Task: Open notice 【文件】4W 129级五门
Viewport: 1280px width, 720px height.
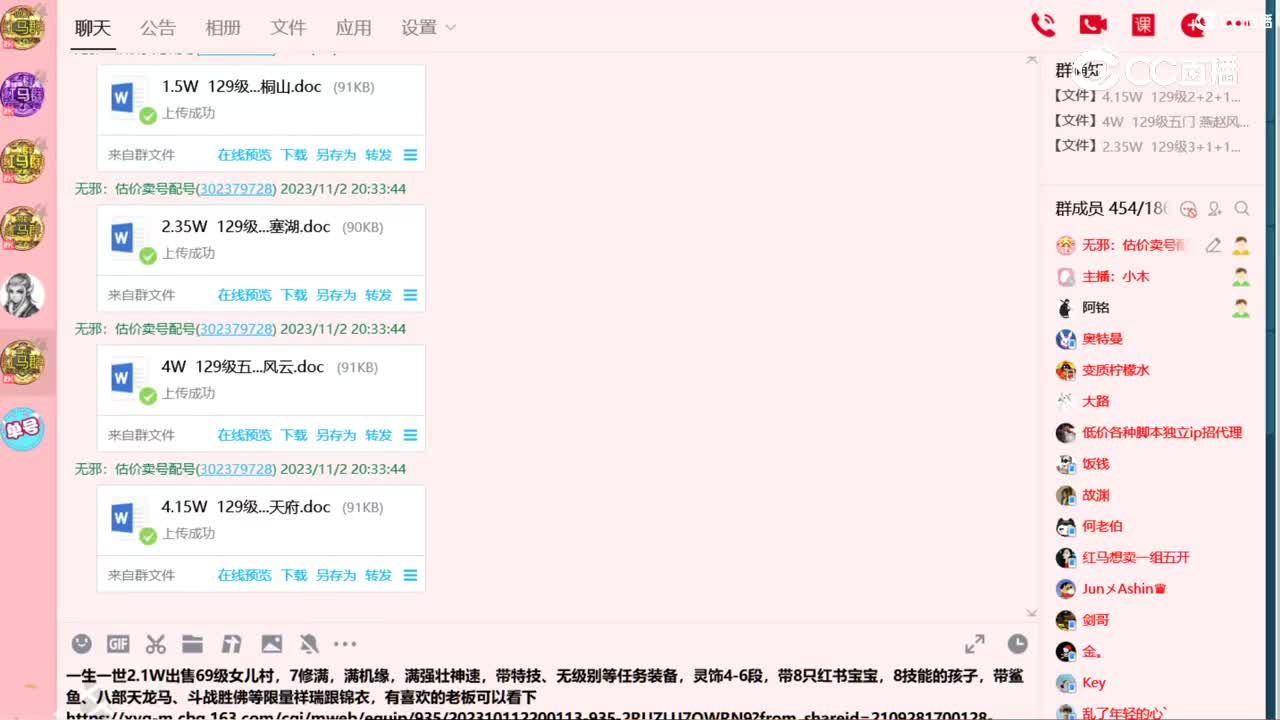Action: [1151, 121]
